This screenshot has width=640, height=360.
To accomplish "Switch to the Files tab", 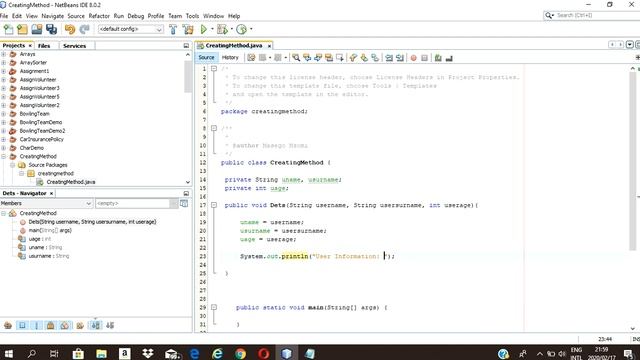I will pos(44,46).
